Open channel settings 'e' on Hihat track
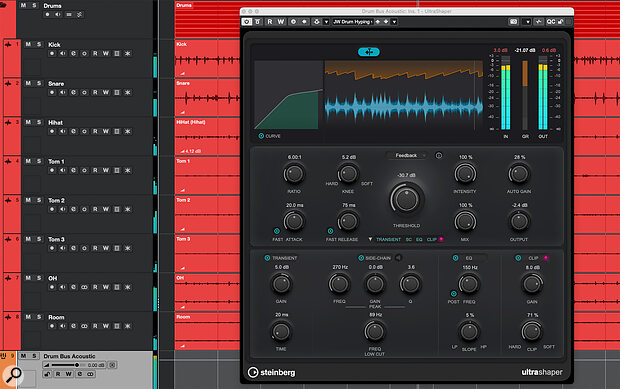 pyautogui.click(x=73, y=131)
